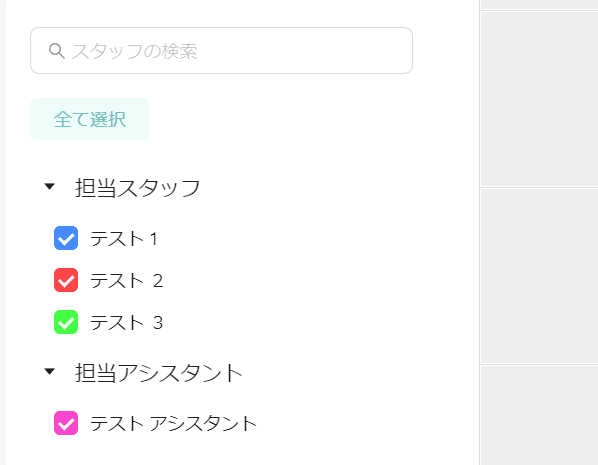The height and width of the screenshot is (465, 598).
Task: Click the top gray calendar cell
Action: (x=539, y=98)
